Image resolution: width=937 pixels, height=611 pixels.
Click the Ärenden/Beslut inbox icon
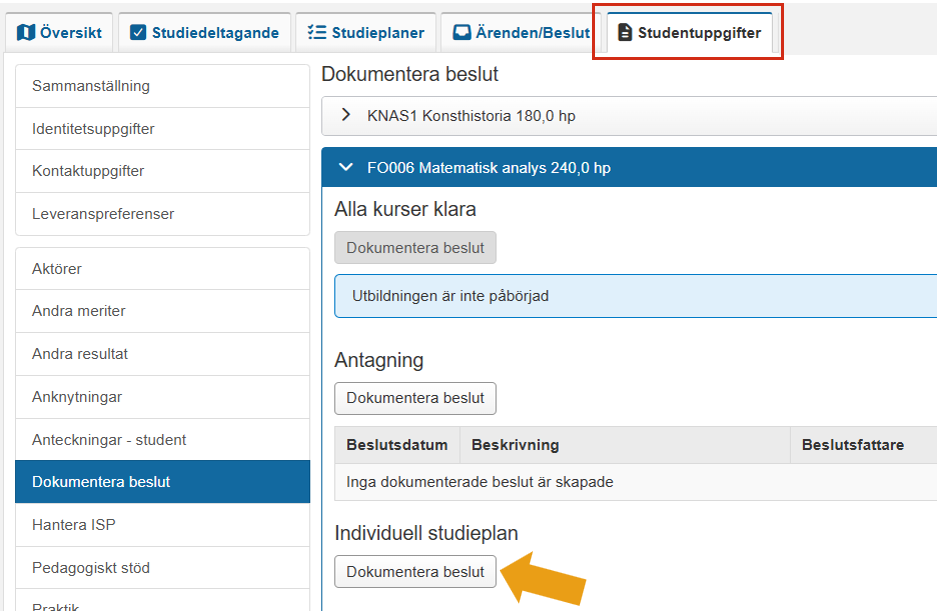(462, 32)
